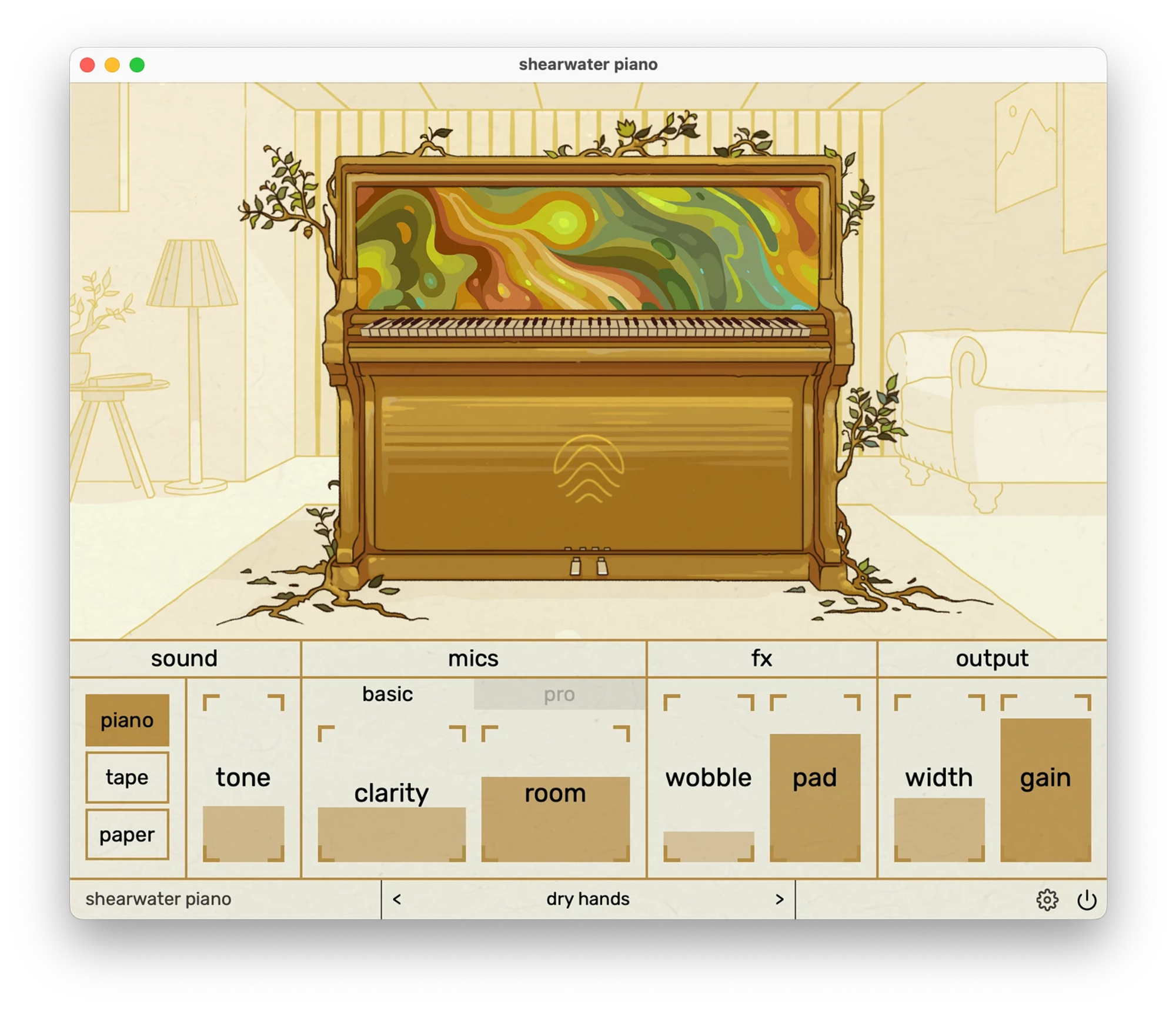Go to previous preset with left arrow
Viewport: 1176px width, 1011px height.
(x=397, y=899)
